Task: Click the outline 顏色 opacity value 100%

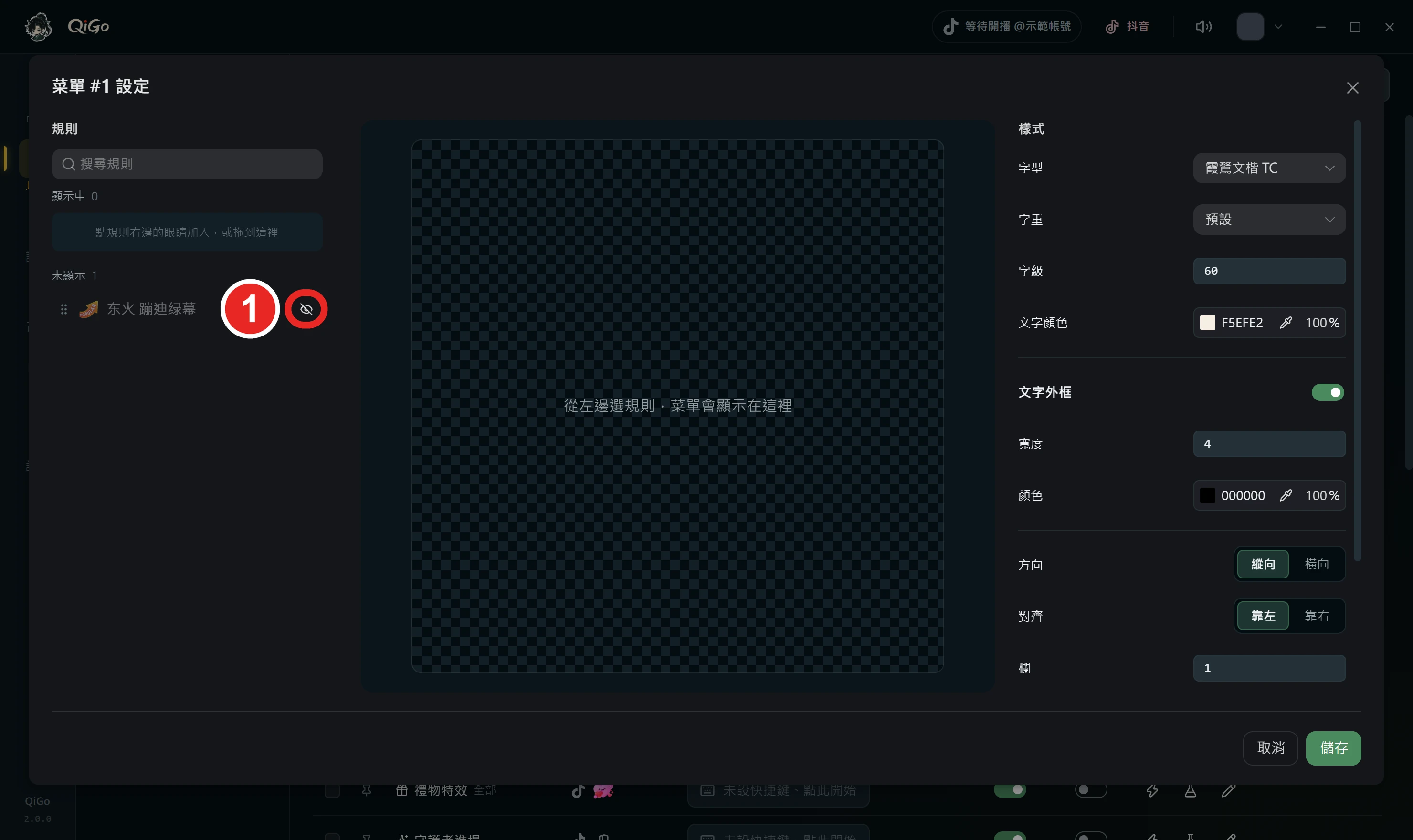Action: [x=1322, y=495]
